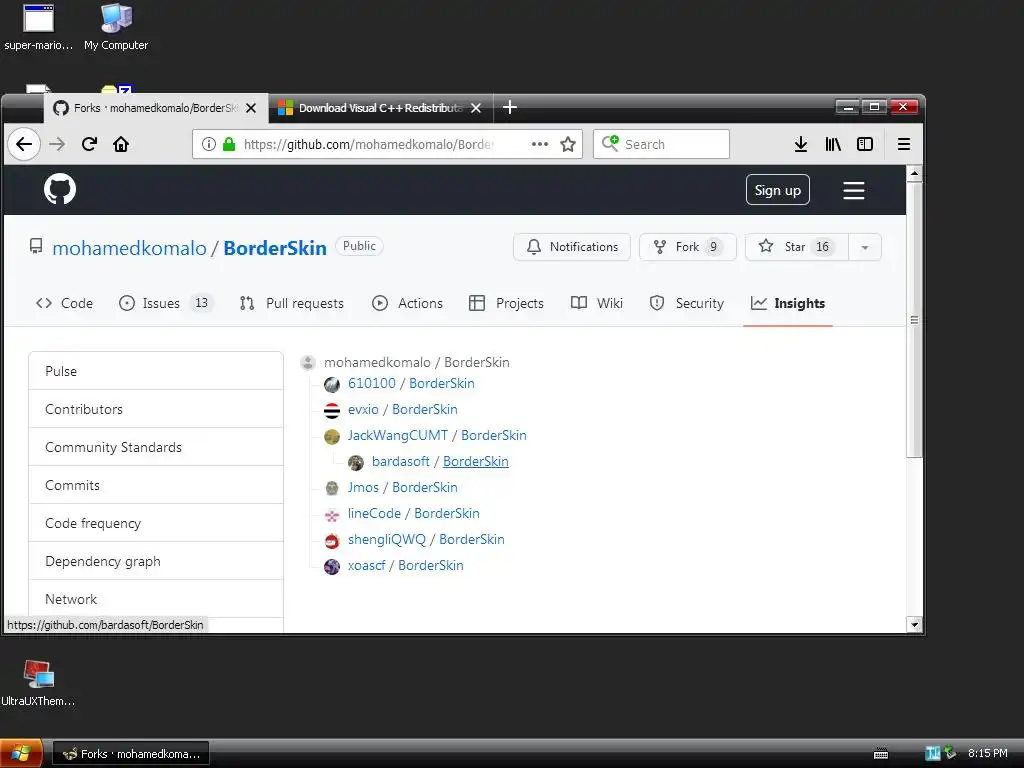Screen dimensions: 1024x768
Task: Click the taskbar clock showing 8:15 PM
Action: pyautogui.click(x=987, y=753)
